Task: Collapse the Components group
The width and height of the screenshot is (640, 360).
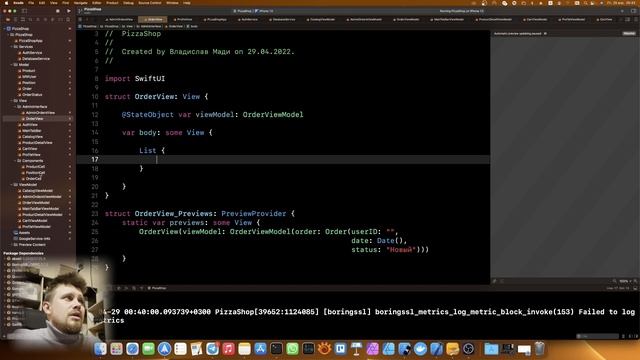Action: pos(15,160)
